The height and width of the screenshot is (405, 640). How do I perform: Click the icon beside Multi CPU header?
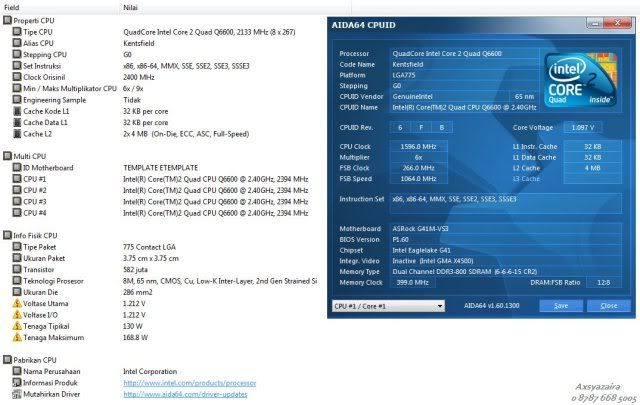click(7, 156)
